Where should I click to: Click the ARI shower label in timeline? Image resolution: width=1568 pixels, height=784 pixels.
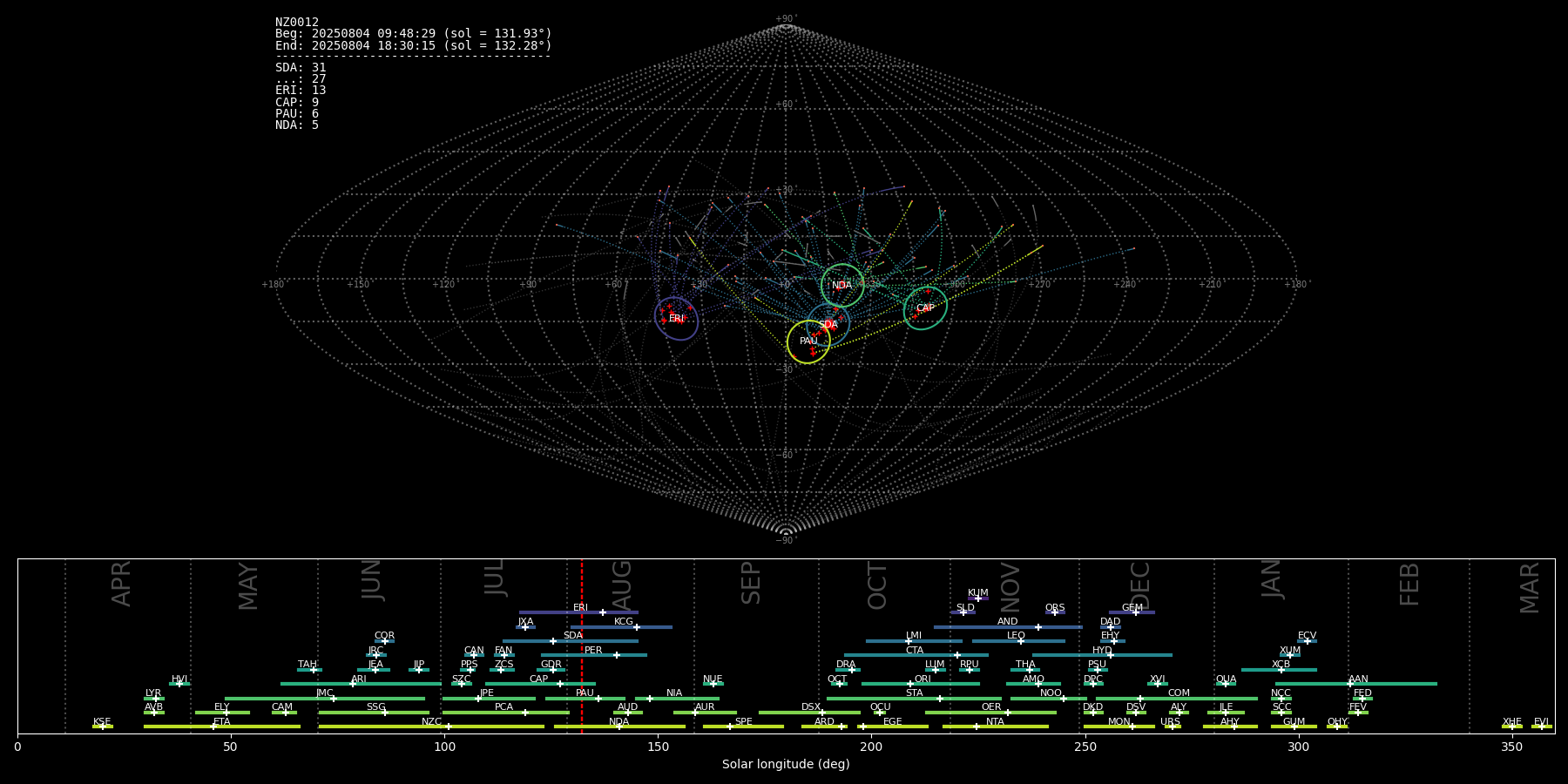pos(359,679)
